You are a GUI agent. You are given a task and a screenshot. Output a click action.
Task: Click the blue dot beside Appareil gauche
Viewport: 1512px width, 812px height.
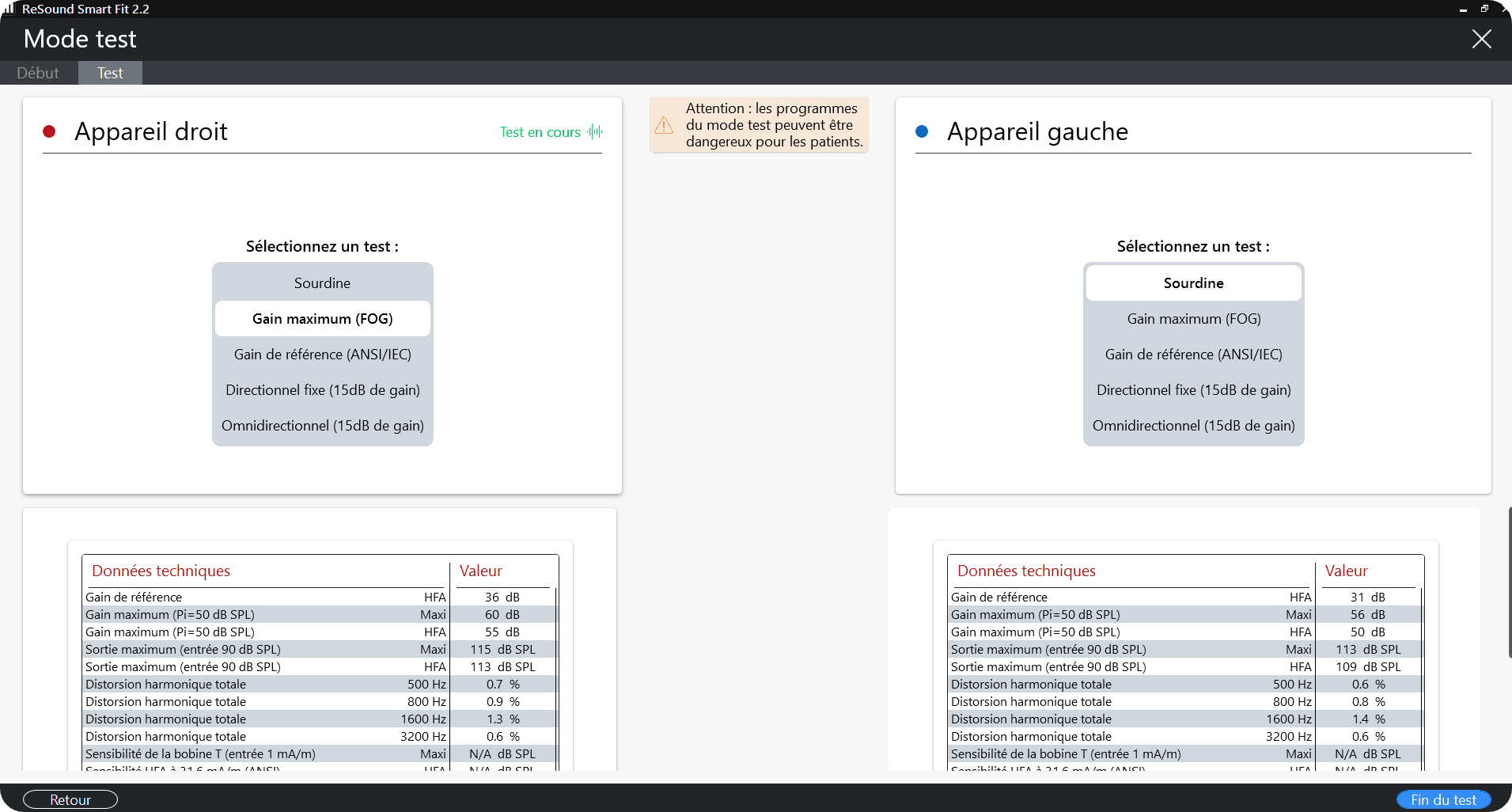pos(922,131)
